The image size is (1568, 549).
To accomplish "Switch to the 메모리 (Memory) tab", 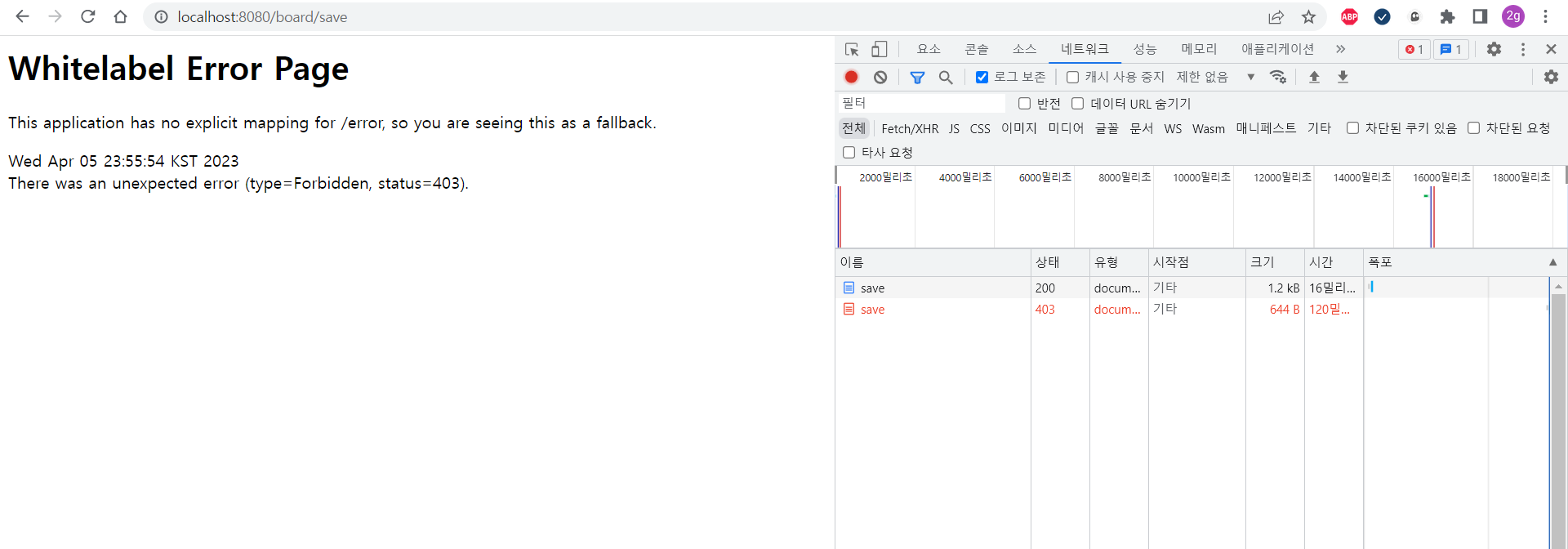I will 1199,49.
